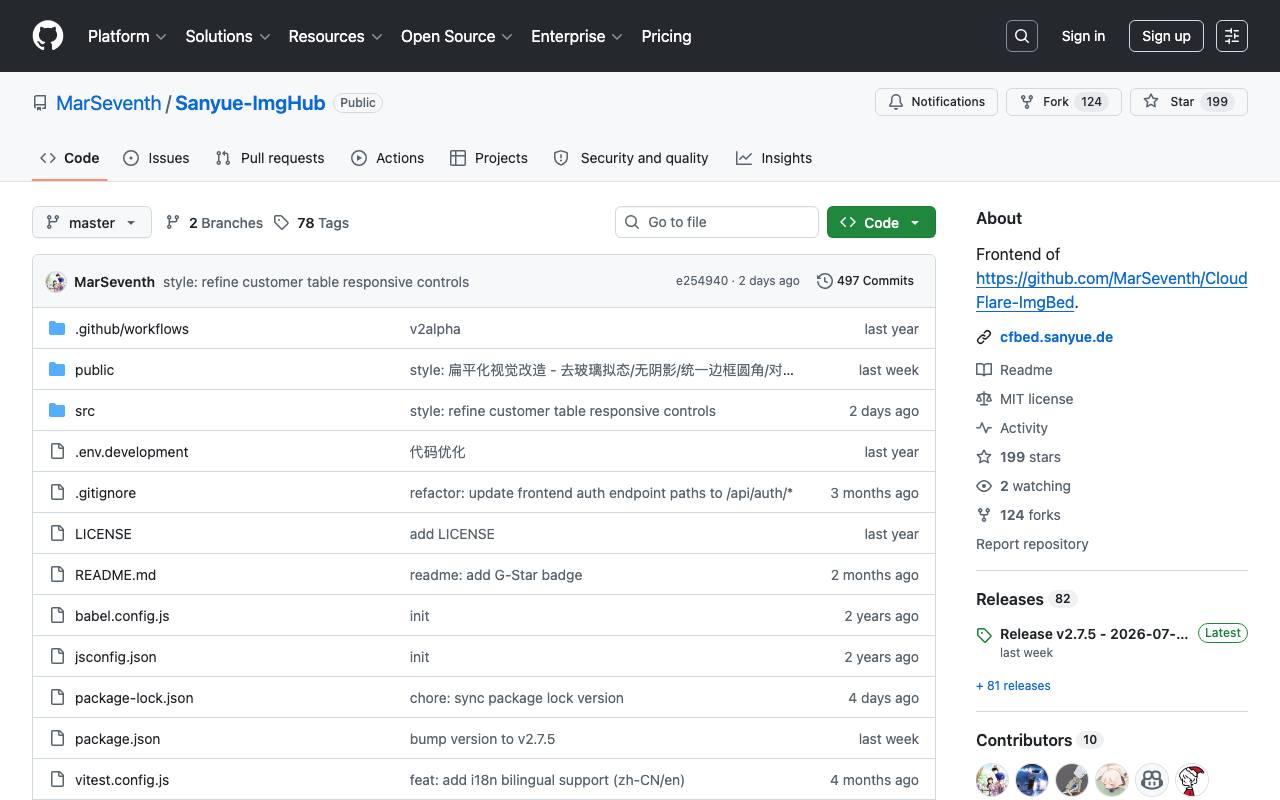Open the search magnifier button

(x=1022, y=36)
